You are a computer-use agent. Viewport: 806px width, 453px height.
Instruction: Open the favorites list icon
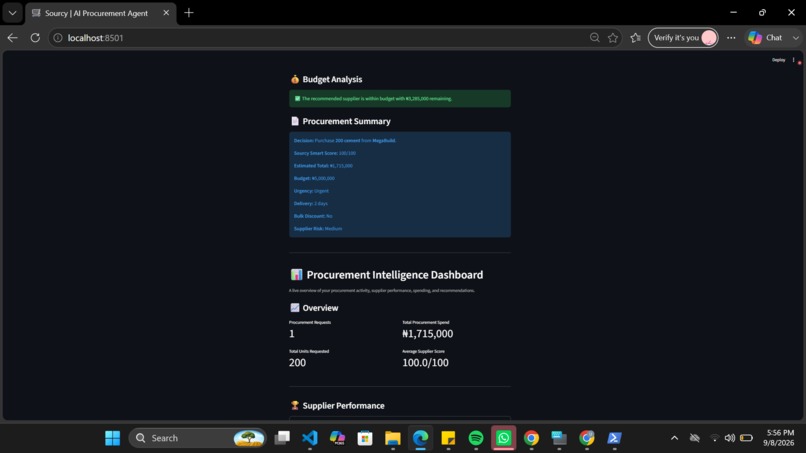pyautogui.click(x=635, y=38)
